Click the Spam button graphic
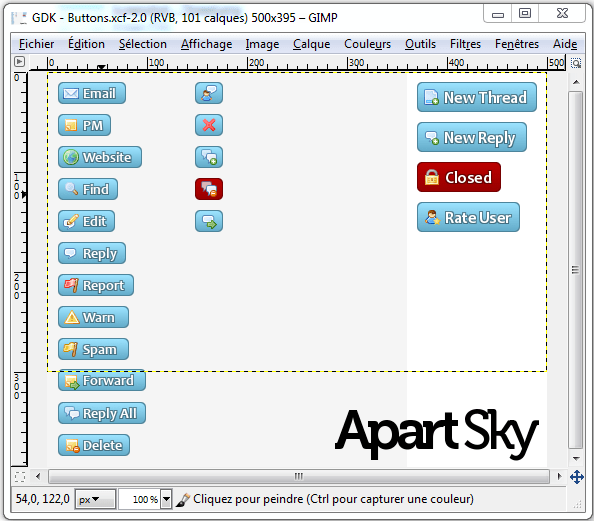Viewport: 594px width, 521px height. [93, 349]
